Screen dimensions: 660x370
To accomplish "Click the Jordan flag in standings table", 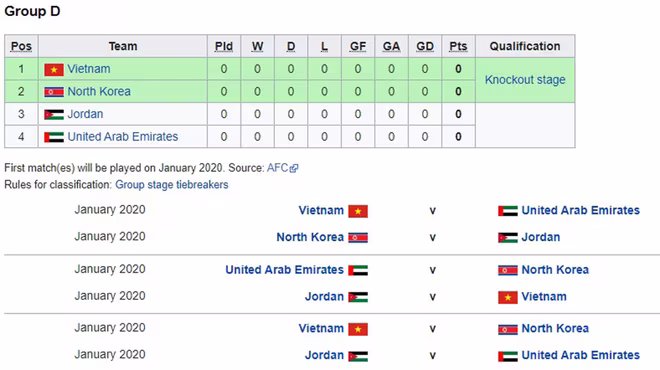I will click(54, 114).
